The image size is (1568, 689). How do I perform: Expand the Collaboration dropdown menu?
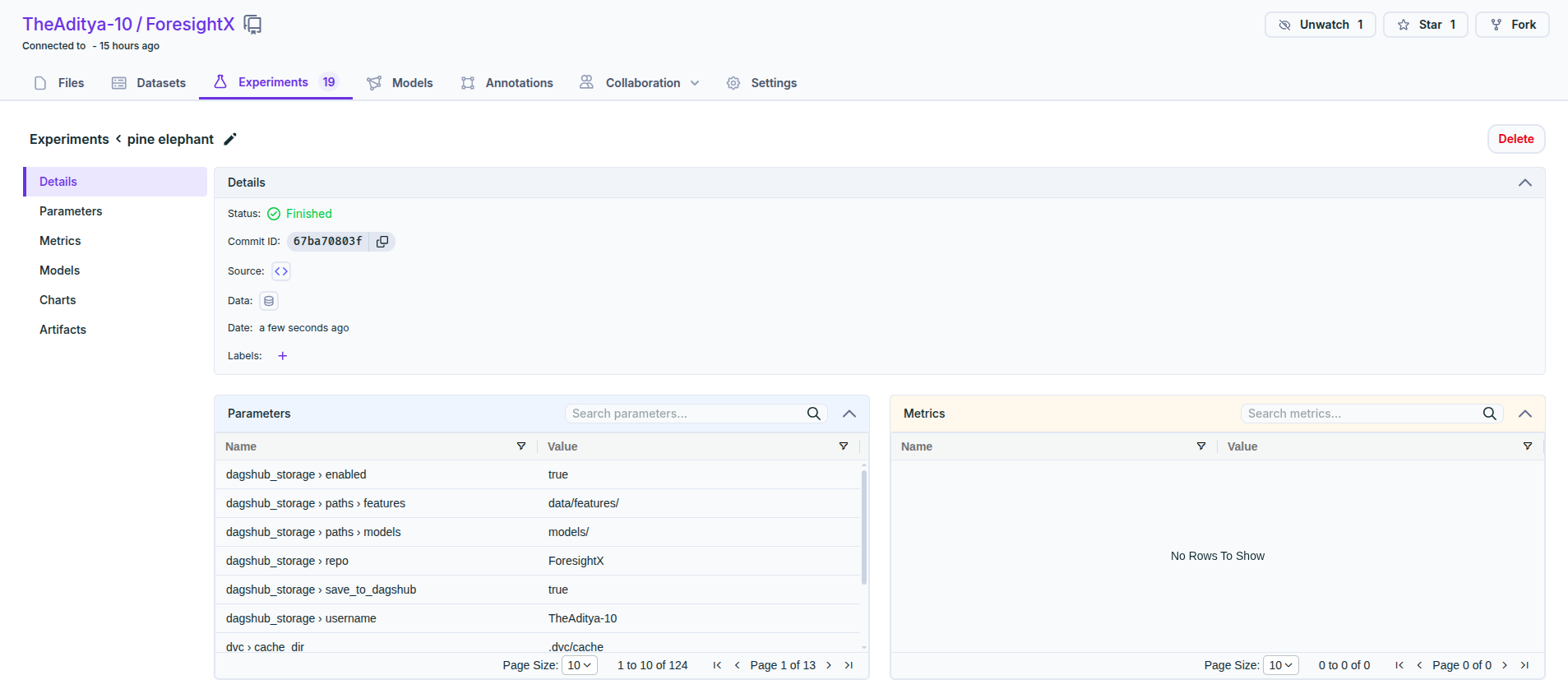click(x=641, y=83)
